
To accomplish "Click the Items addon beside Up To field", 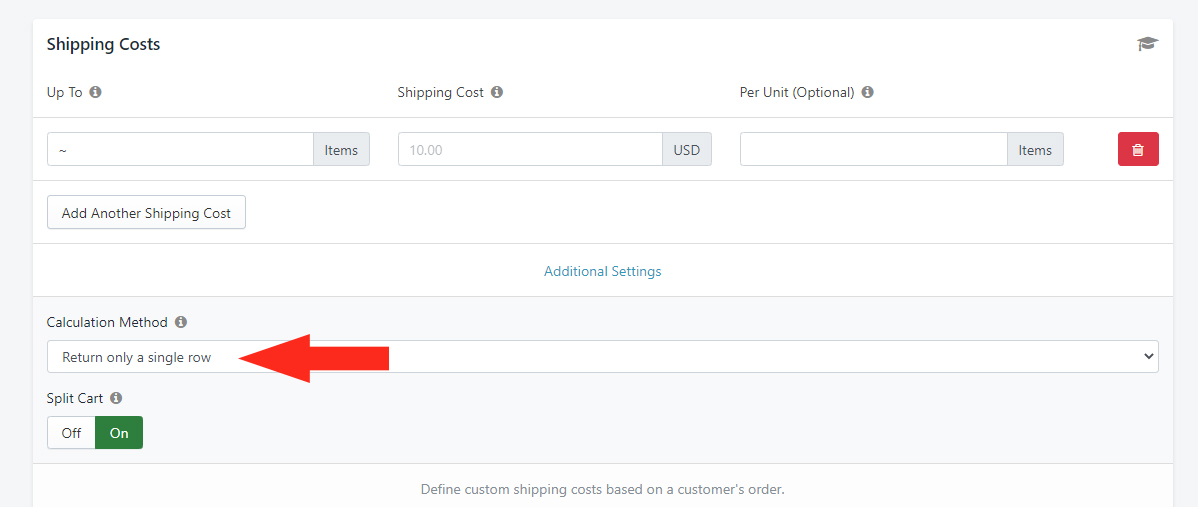I will coord(342,150).
